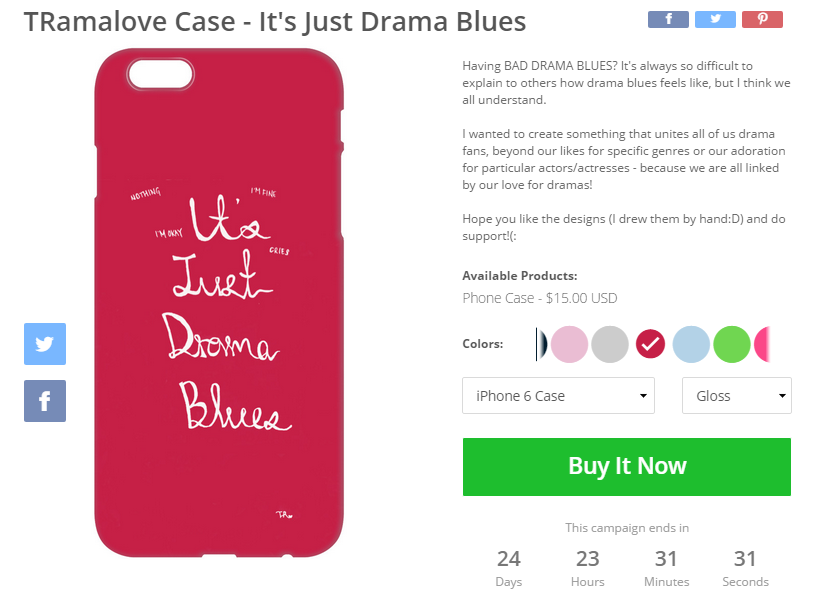Share via the large side Facebook icon
Screen dimensions: 818x616
45,401
